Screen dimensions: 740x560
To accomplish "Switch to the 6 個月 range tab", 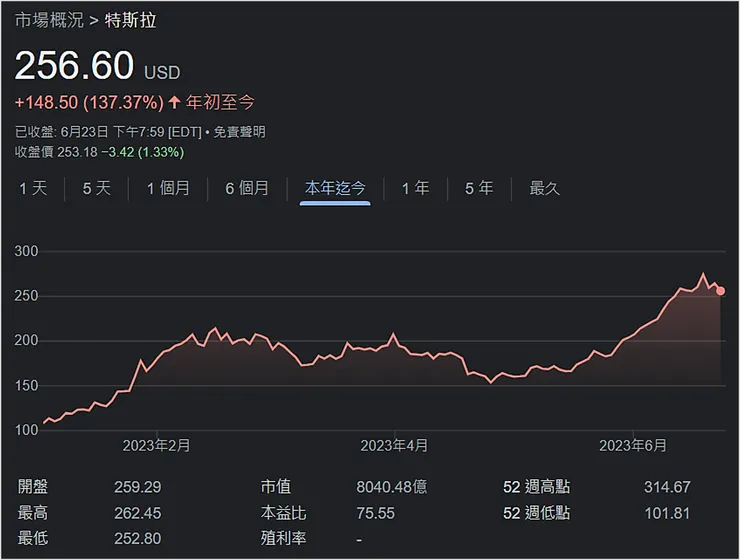I will tap(247, 189).
